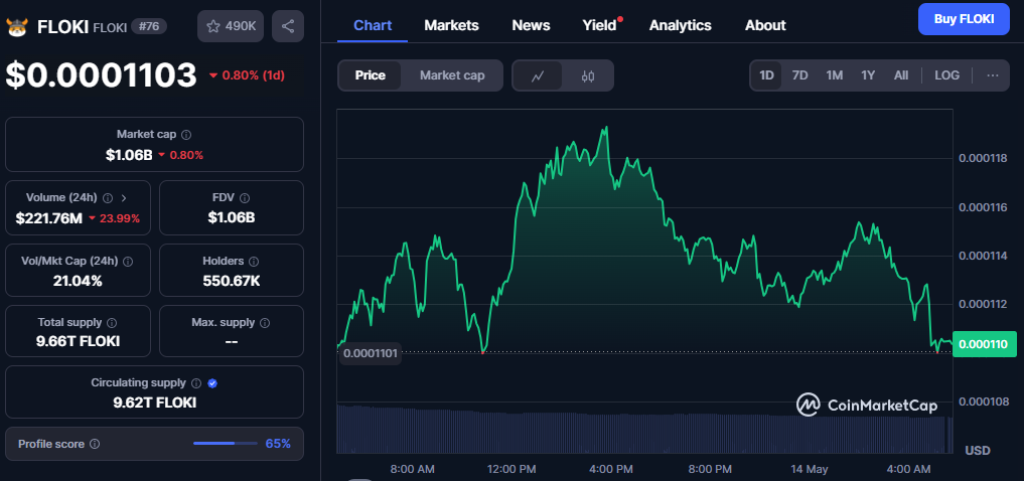Click the Profile score progress bar

pos(225,444)
